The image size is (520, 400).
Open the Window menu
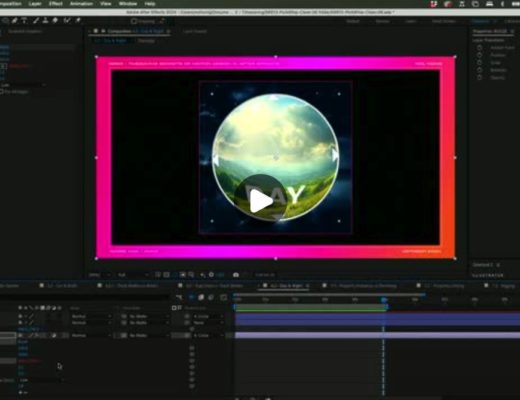[x=128, y=4]
